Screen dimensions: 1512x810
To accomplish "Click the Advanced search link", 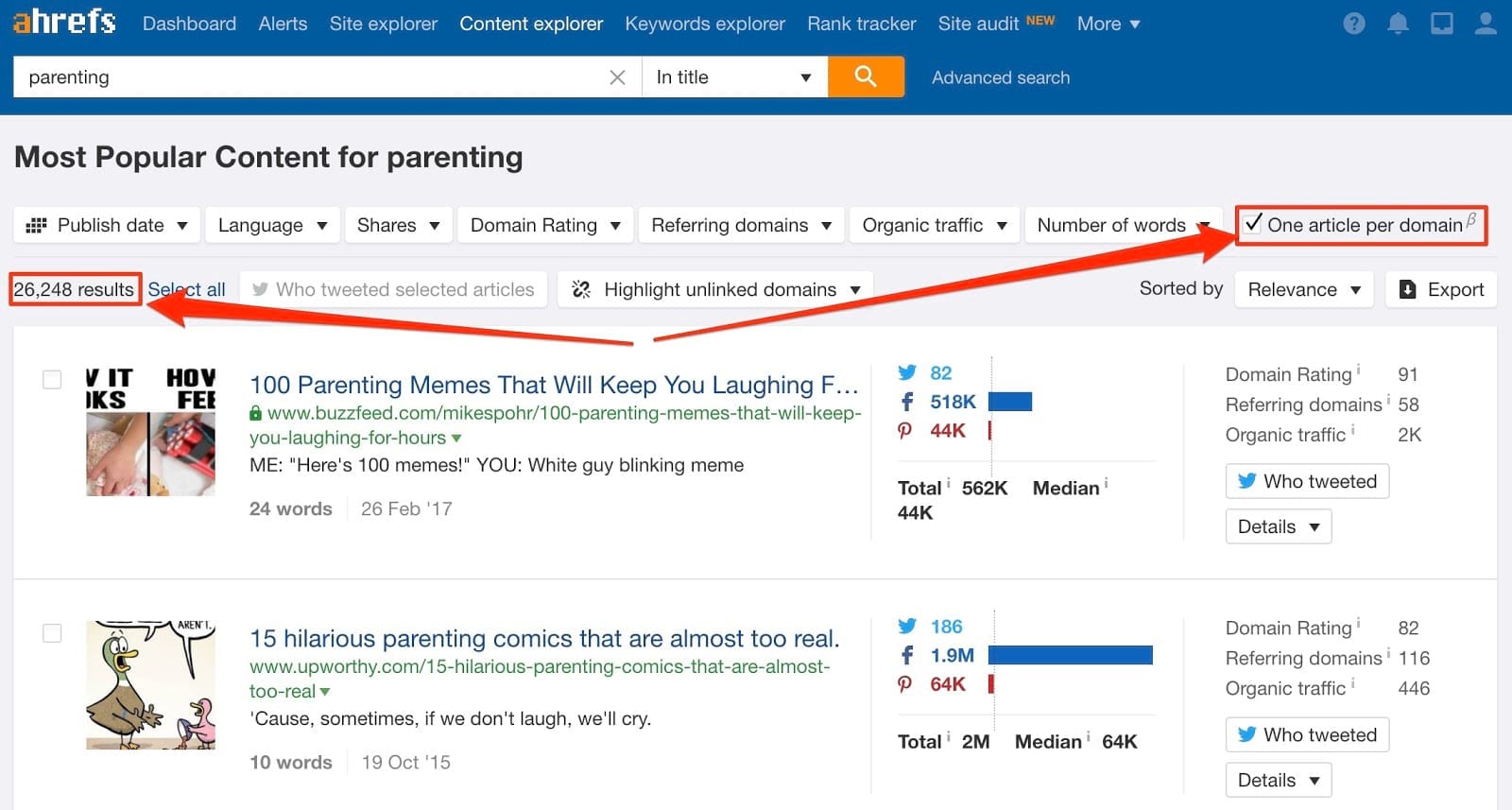I will point(1001,78).
